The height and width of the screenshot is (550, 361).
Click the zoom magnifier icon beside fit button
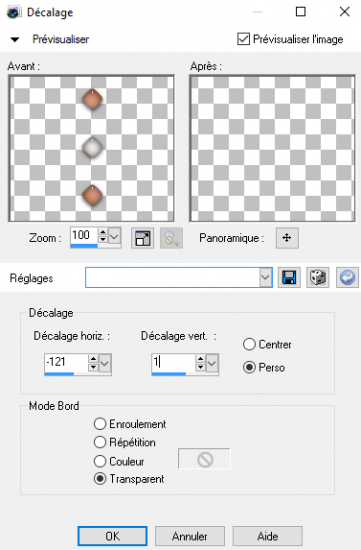[x=171, y=238]
